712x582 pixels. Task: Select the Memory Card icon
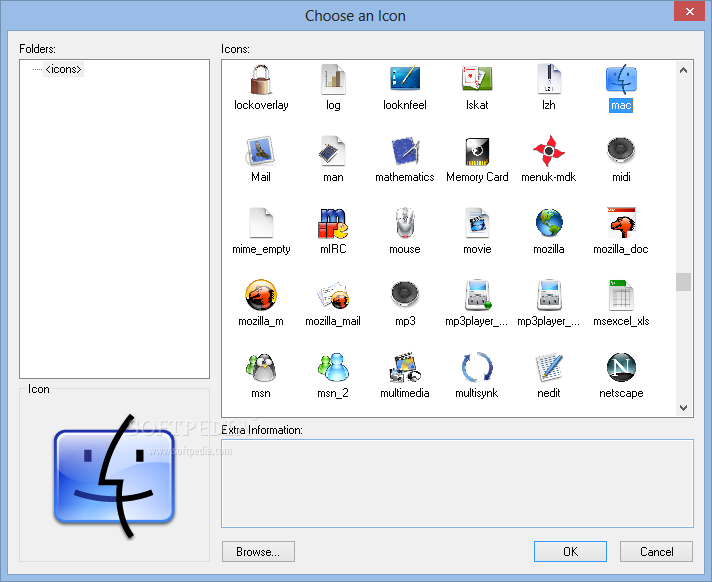(x=477, y=152)
